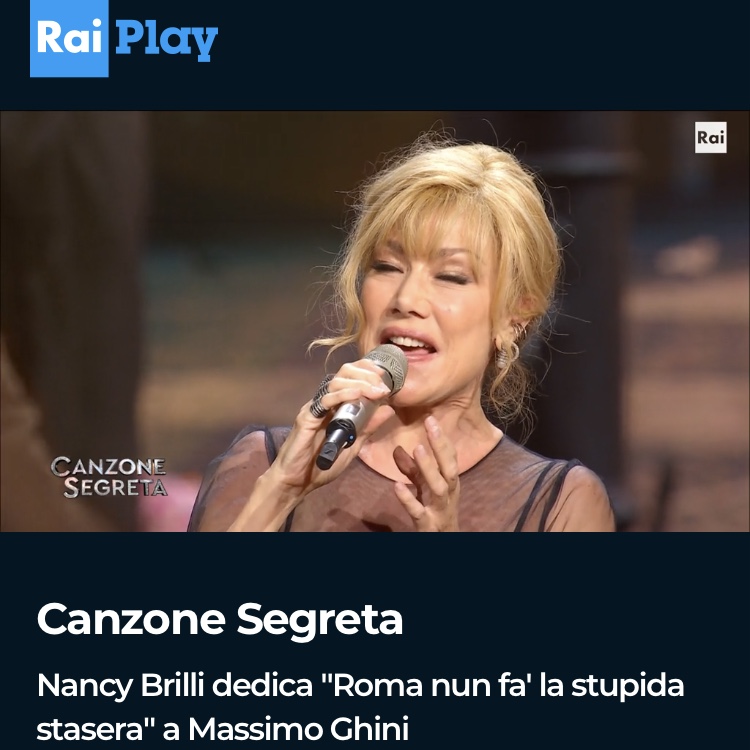Click the RaiPlay logo

[x=124, y=40]
